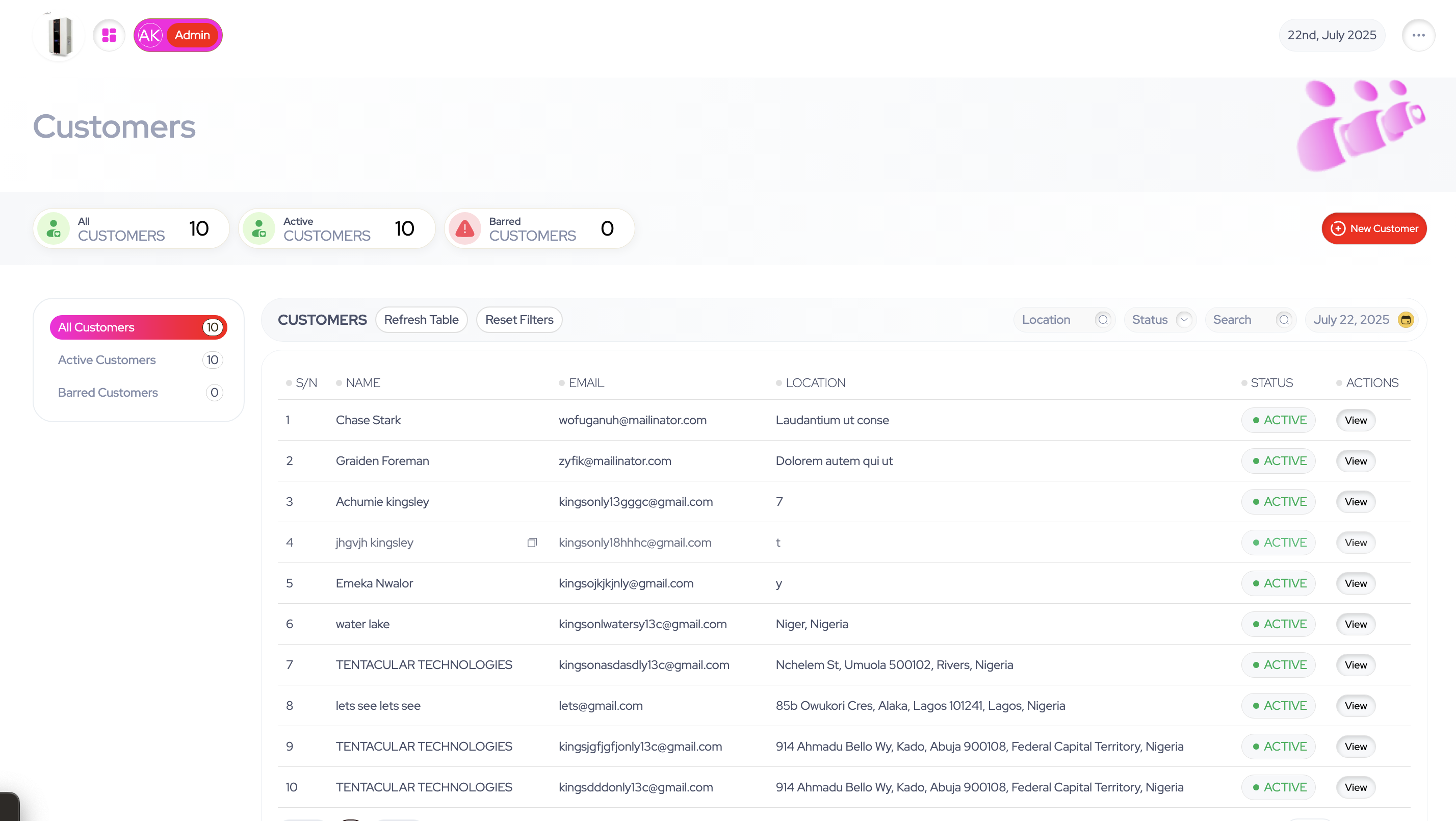Viewport: 1456px width, 821px height.
Task: Click the Location filter search icon
Action: pyautogui.click(x=1103, y=319)
